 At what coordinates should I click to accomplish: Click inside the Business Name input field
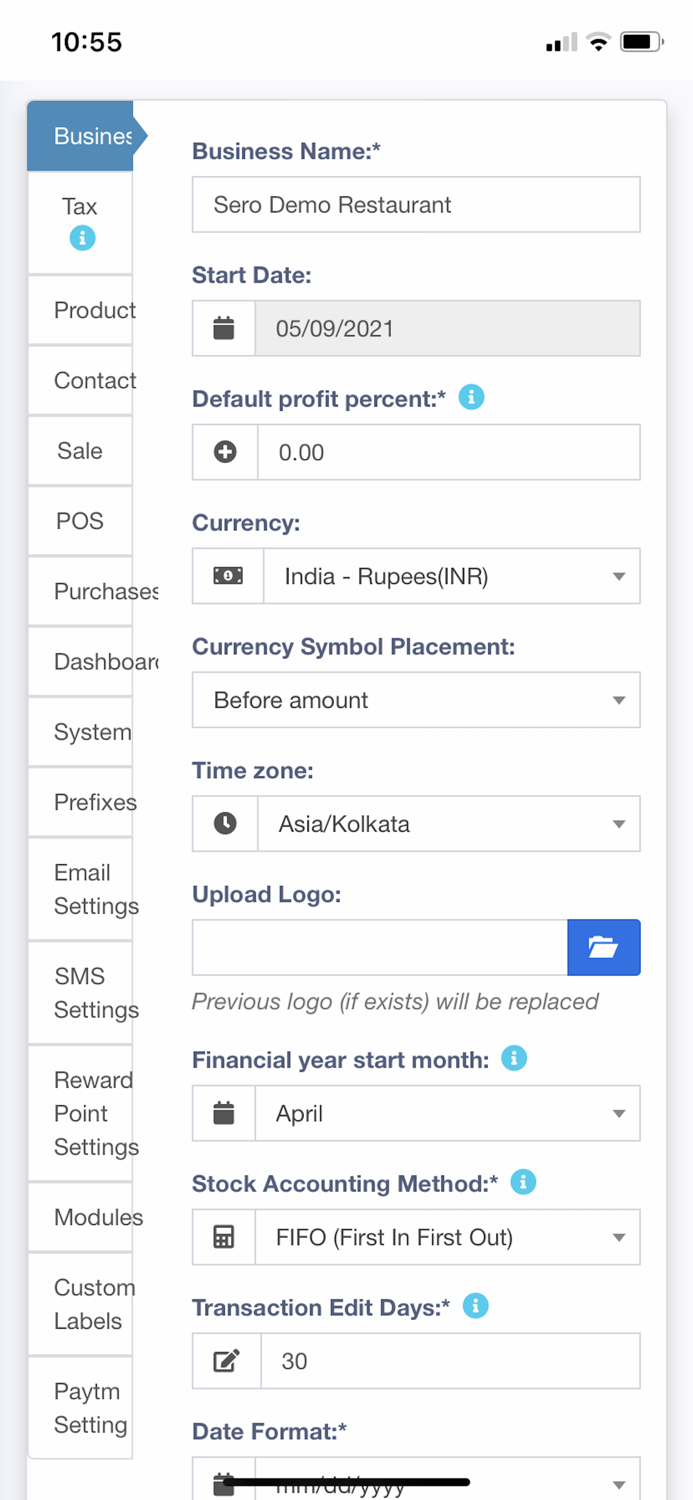point(416,204)
